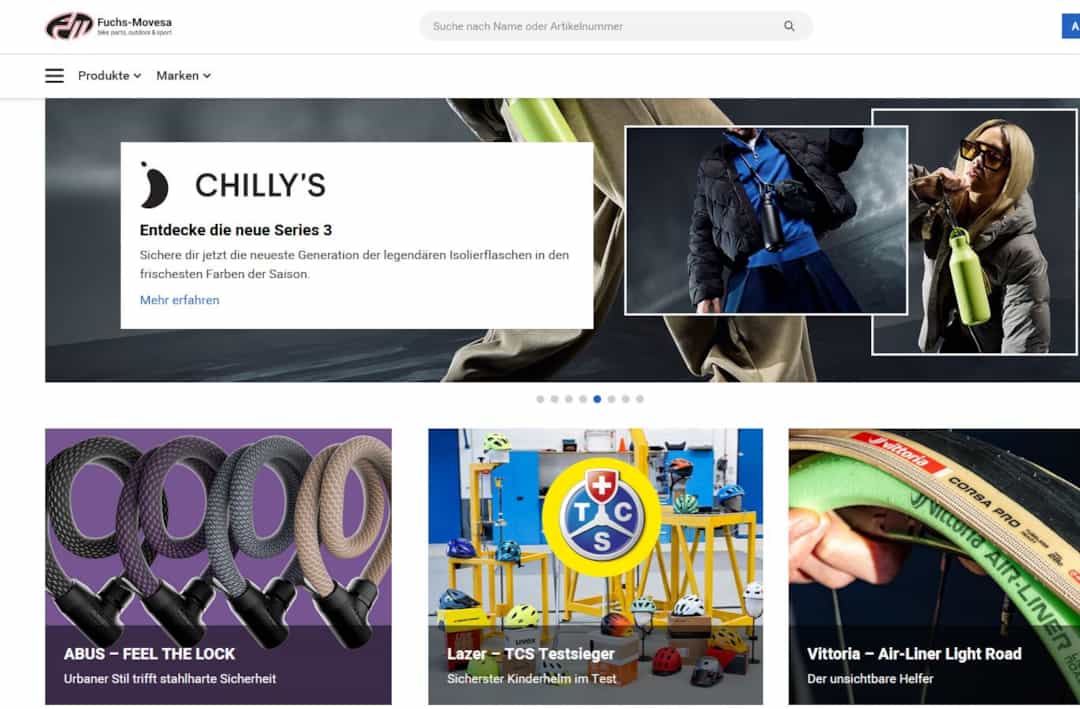The width and height of the screenshot is (1080, 709).
Task: Open the Vittoria – Air-Liner Light Road tile
Action: click(934, 566)
